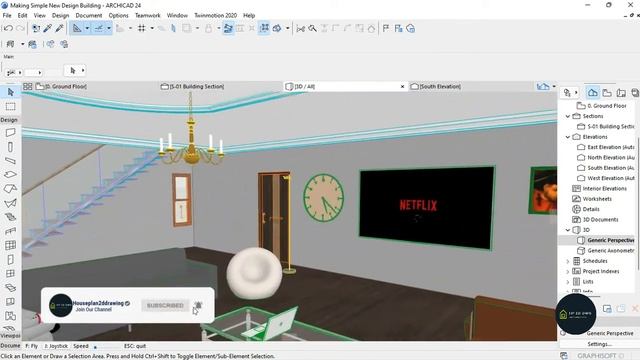Collapse the Sections folder in Navigator
The height and width of the screenshot is (360, 640).
[x=568, y=116]
